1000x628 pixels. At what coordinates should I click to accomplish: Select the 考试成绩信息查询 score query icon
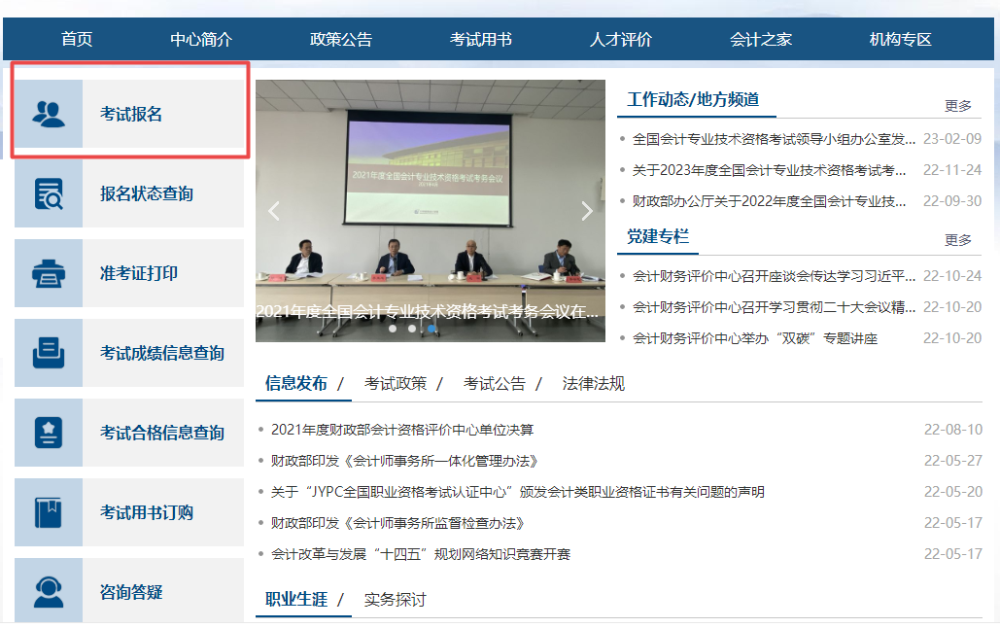coord(49,353)
